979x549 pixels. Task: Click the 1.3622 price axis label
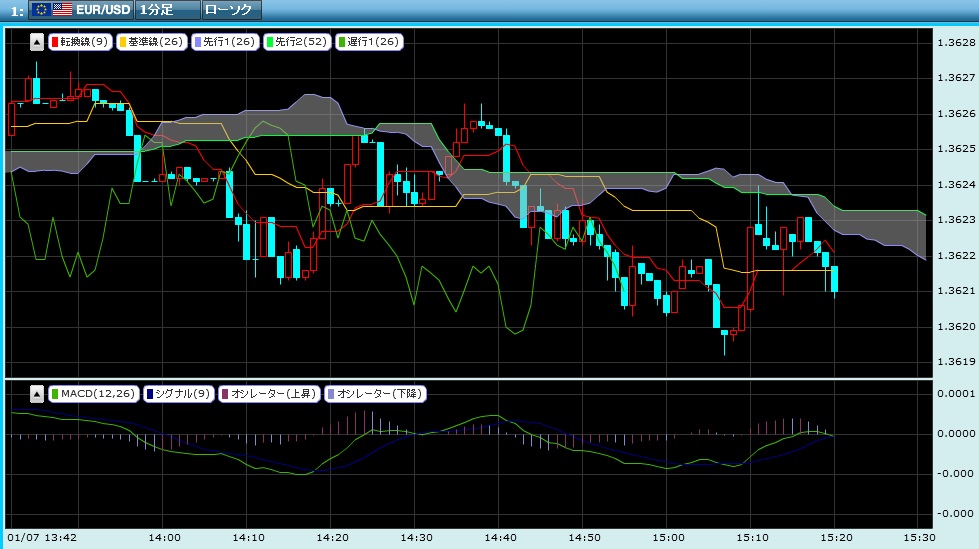[x=956, y=255]
